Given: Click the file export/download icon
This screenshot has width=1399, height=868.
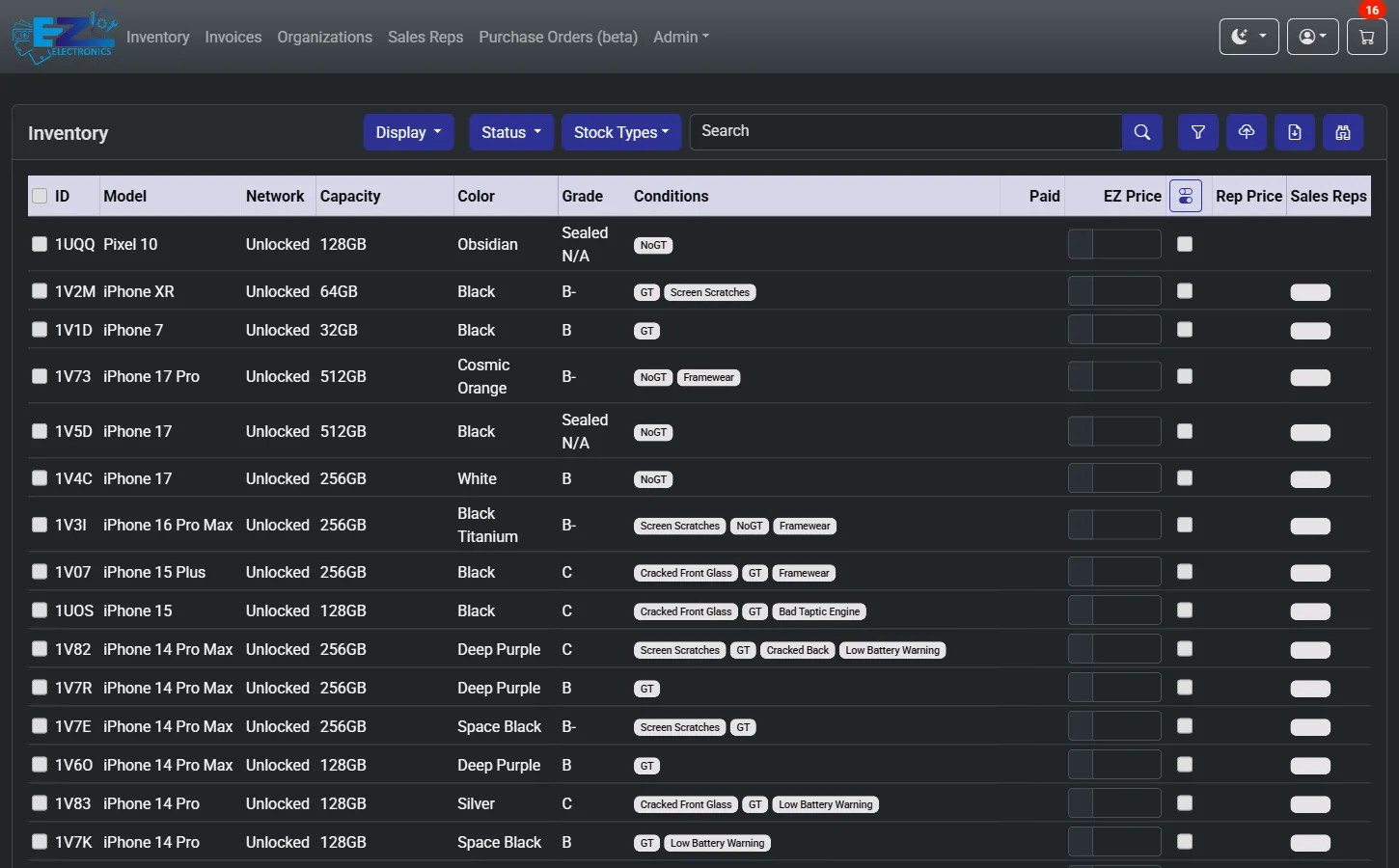Looking at the screenshot, I should 1294,132.
